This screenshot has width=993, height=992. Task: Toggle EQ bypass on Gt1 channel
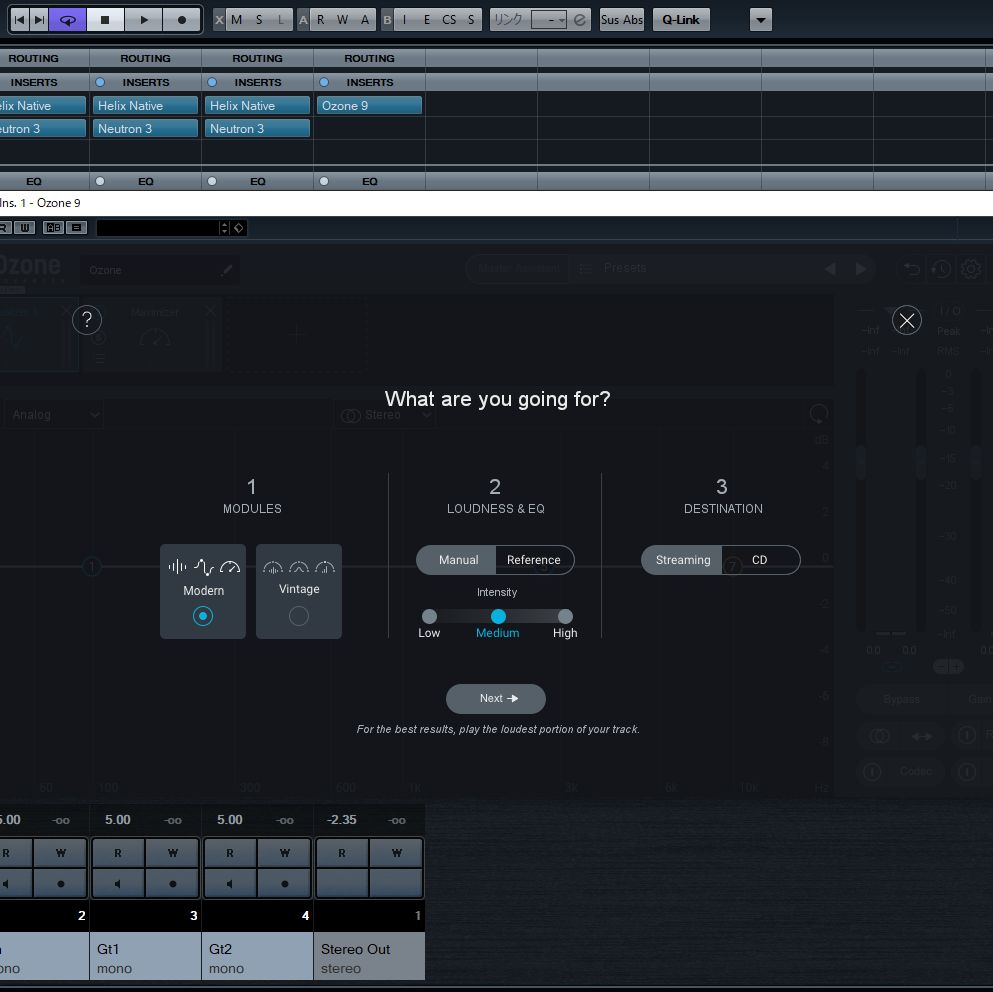99,181
